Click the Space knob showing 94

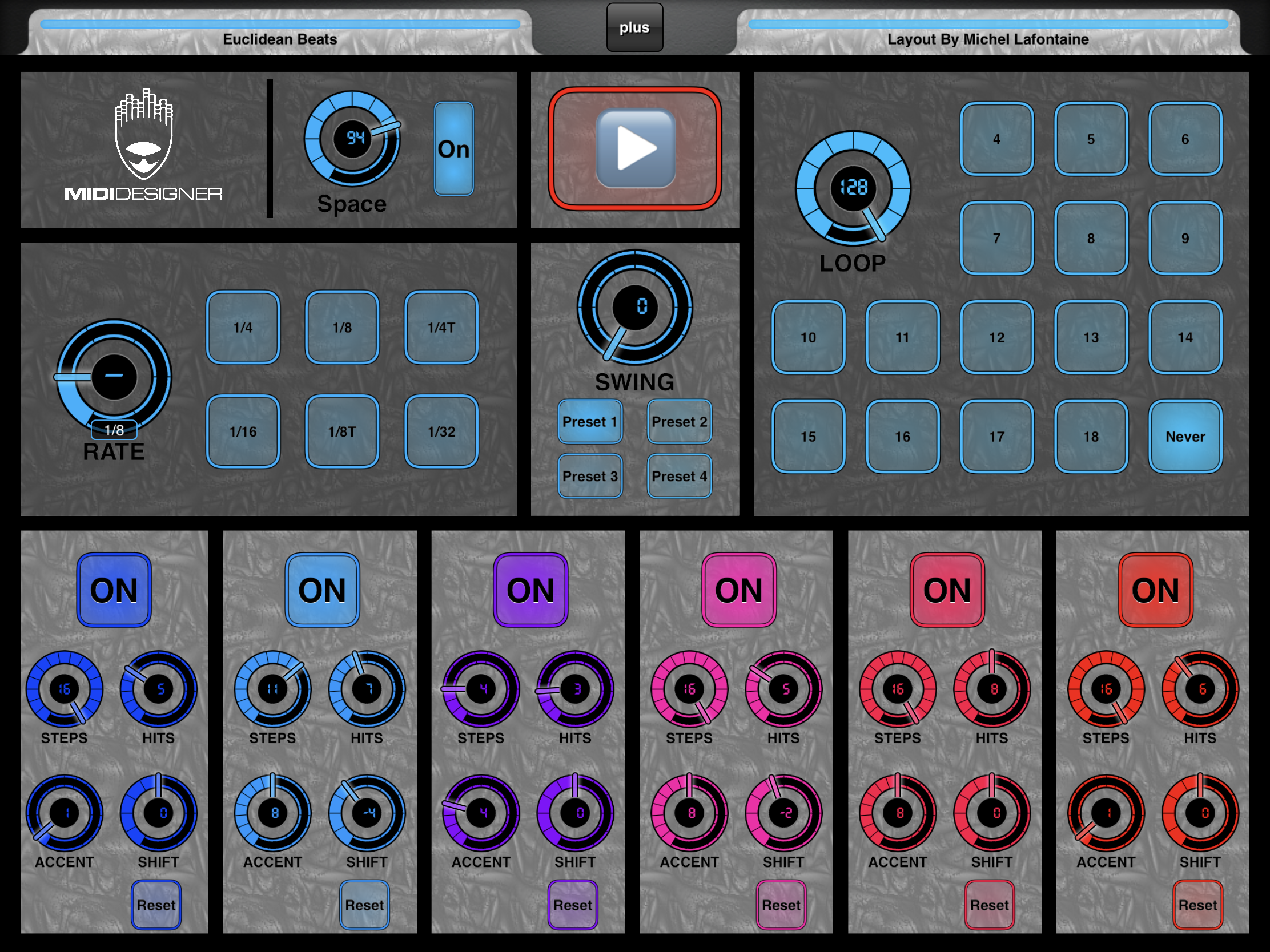pos(352,138)
